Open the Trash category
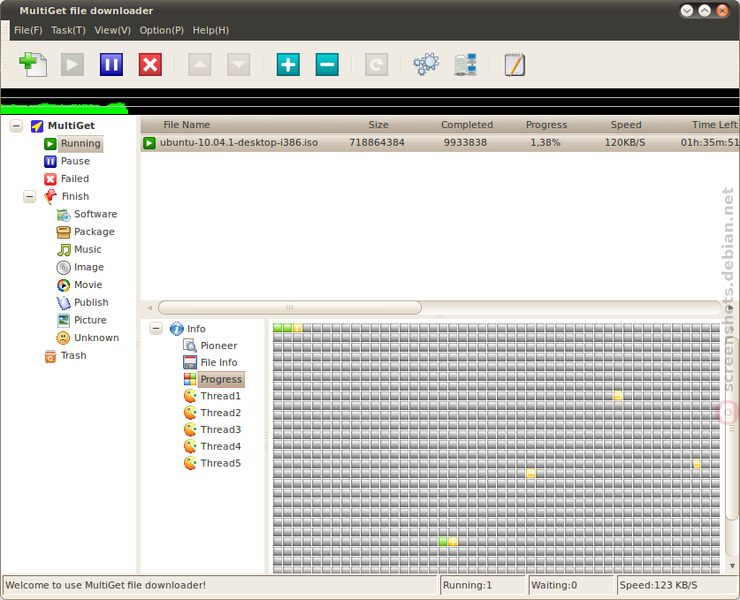Image resolution: width=740 pixels, height=600 pixels. click(73, 355)
